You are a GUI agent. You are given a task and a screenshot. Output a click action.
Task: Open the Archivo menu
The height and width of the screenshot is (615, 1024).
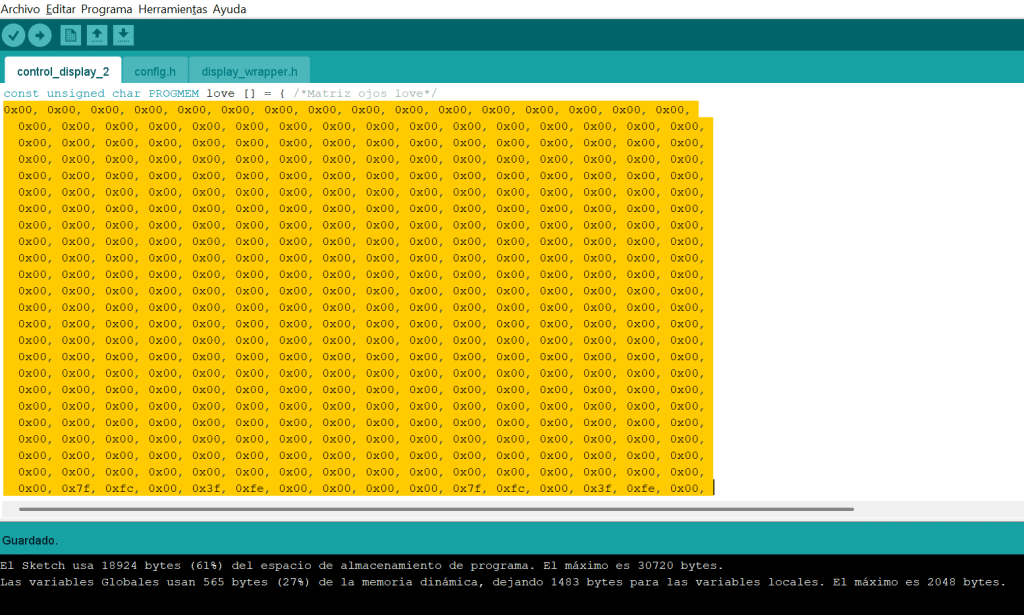pyautogui.click(x=20, y=9)
